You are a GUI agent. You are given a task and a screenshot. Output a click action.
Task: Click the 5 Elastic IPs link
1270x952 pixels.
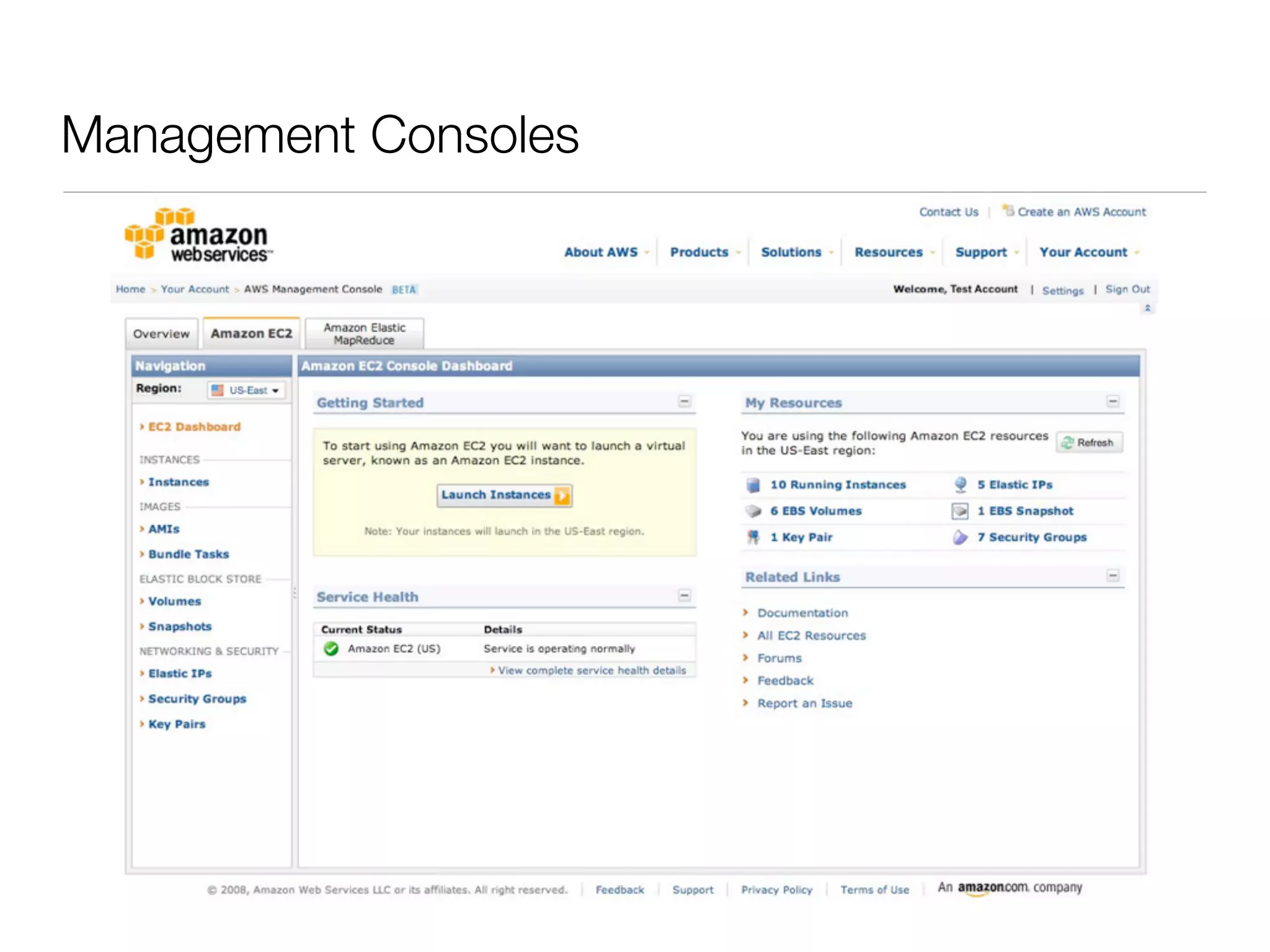[1015, 485]
